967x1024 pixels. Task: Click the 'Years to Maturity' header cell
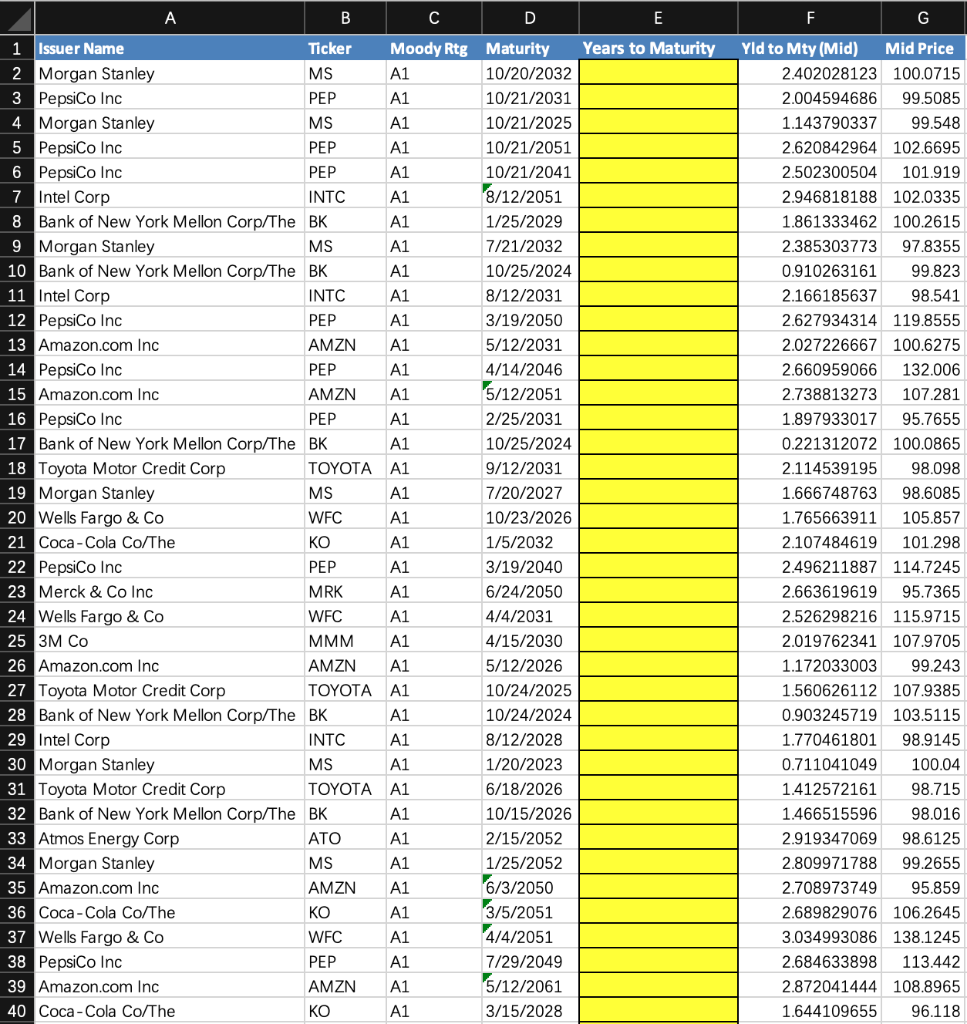tap(658, 48)
